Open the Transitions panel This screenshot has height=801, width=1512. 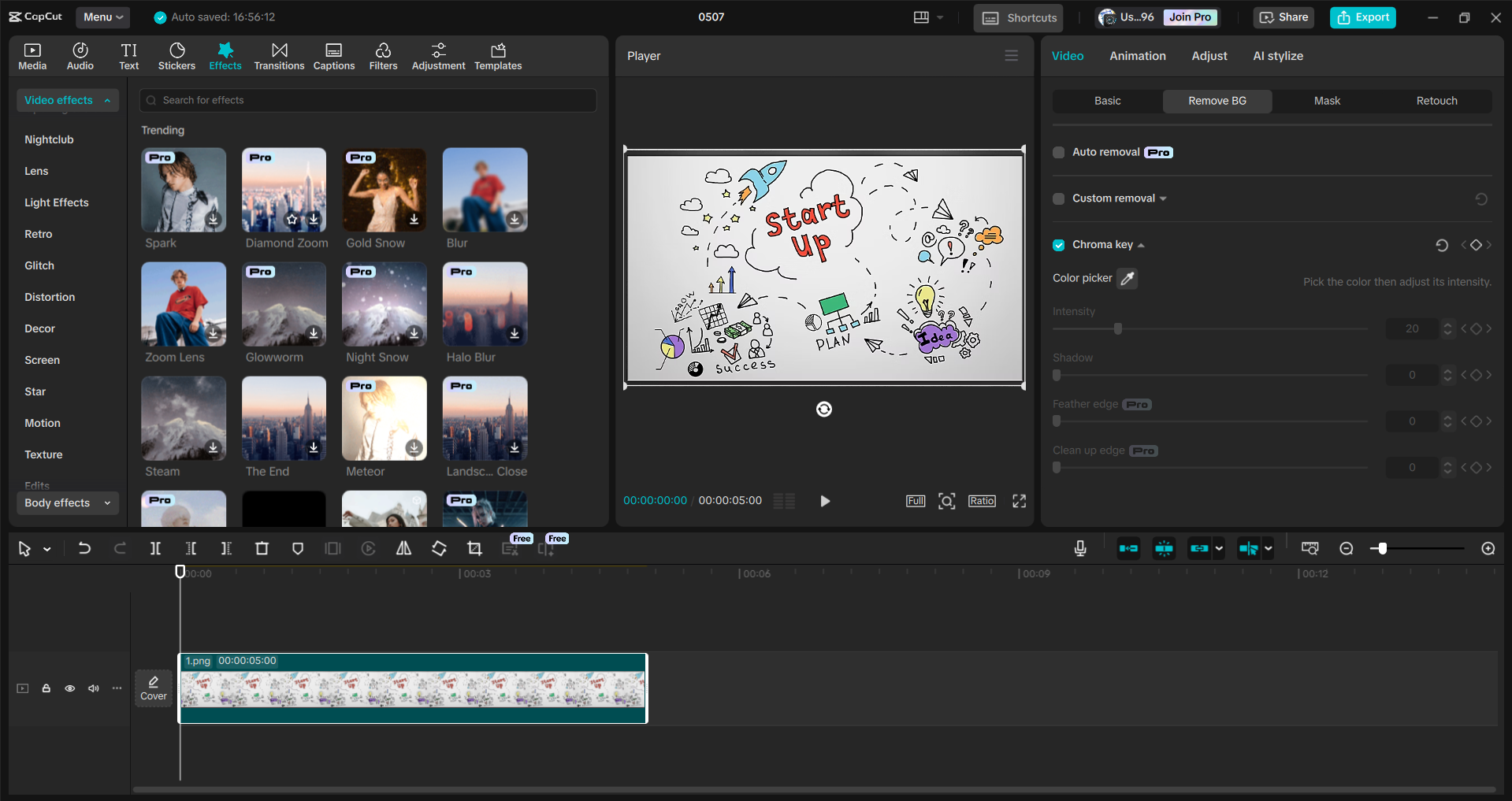pyautogui.click(x=279, y=56)
